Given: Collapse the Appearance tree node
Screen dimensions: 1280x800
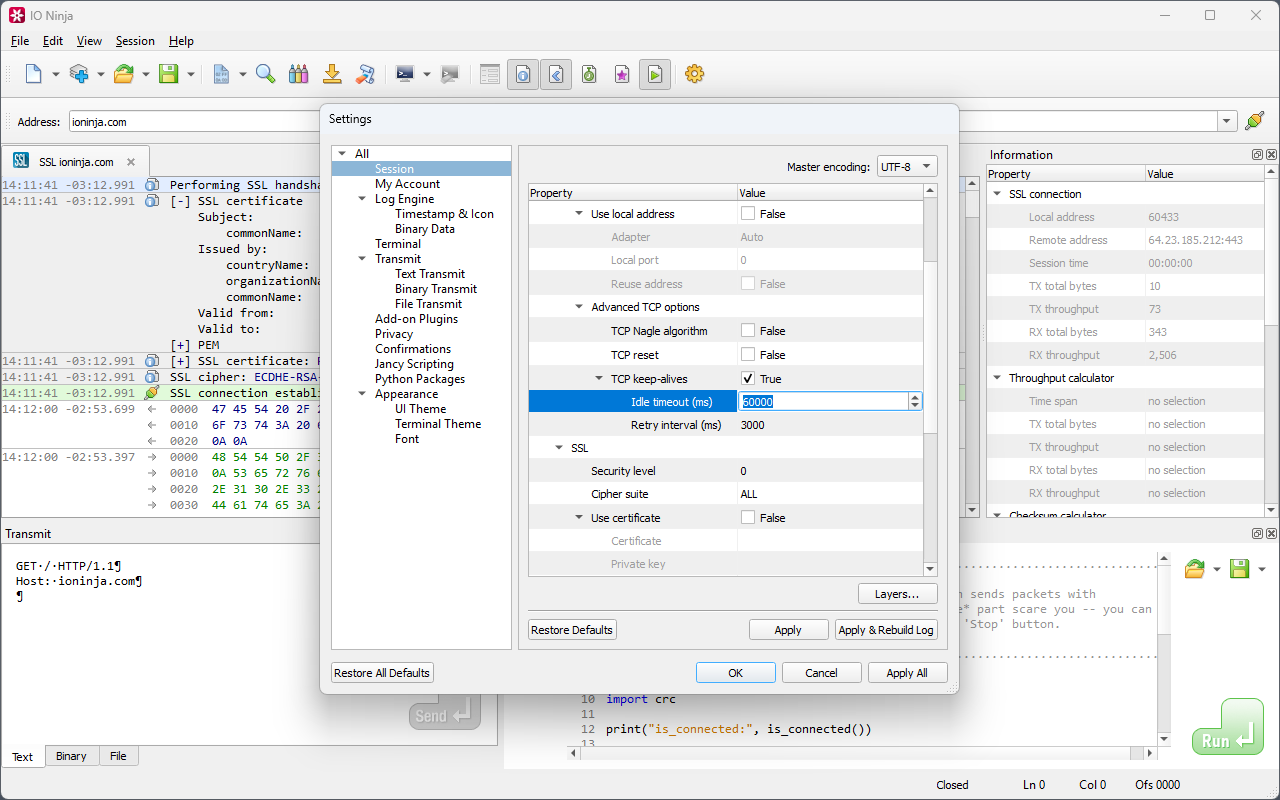Looking at the screenshot, I should 361,394.
